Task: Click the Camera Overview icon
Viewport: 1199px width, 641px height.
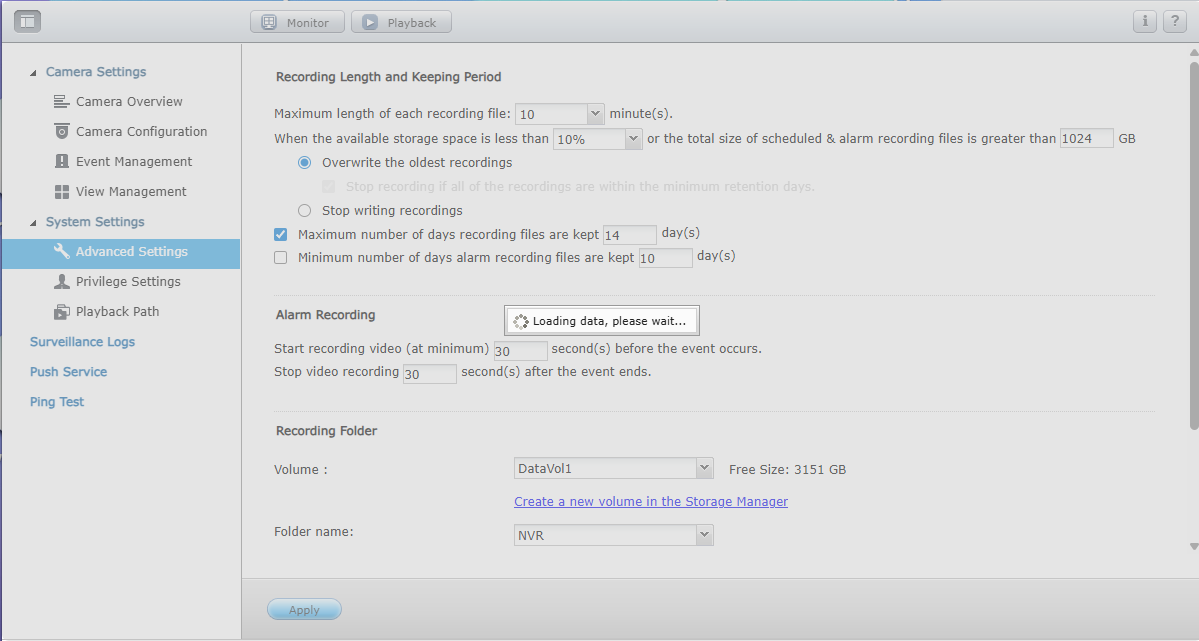Action: tap(62, 102)
